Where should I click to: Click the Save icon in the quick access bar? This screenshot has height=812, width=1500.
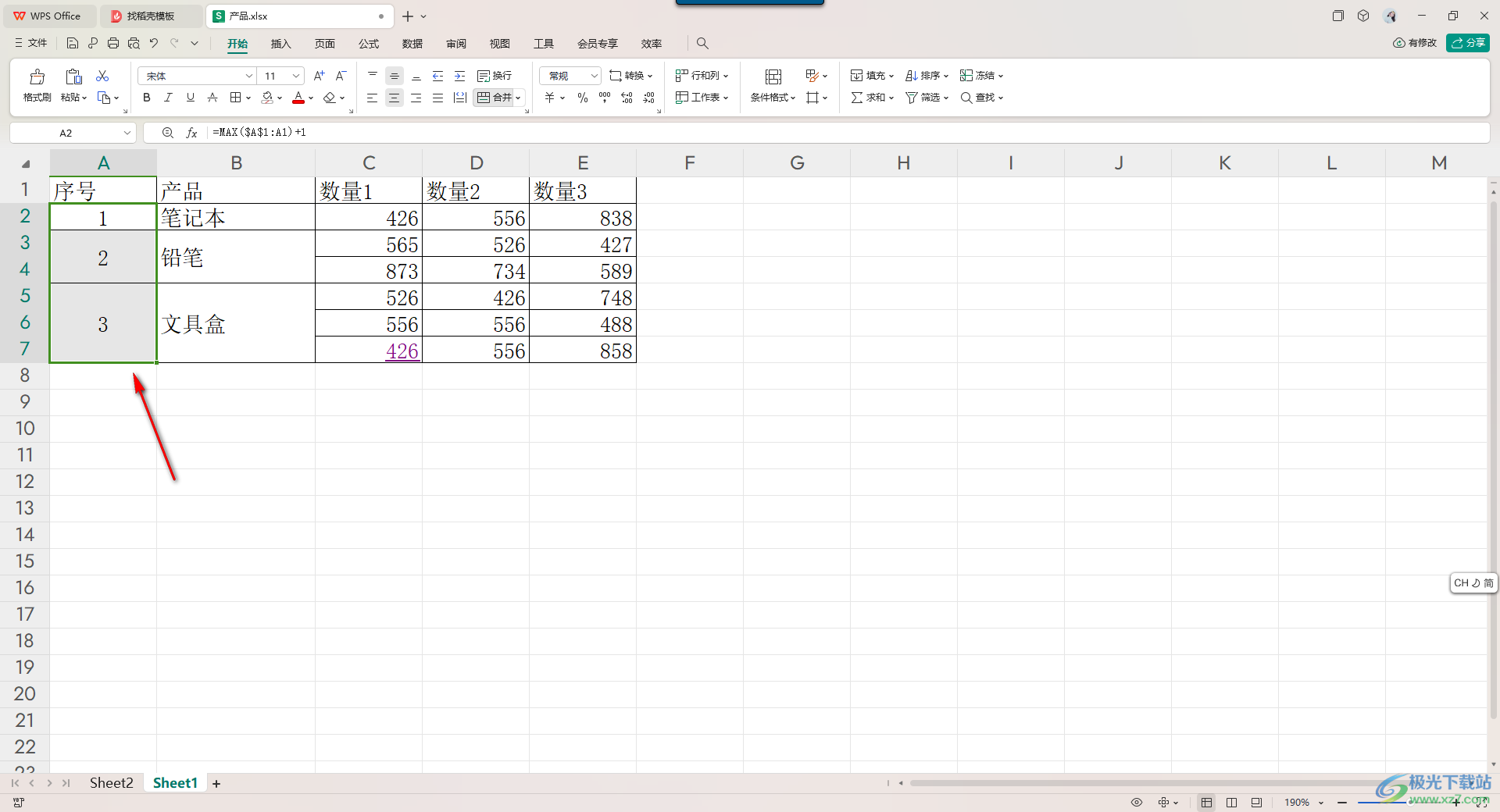coord(73,43)
